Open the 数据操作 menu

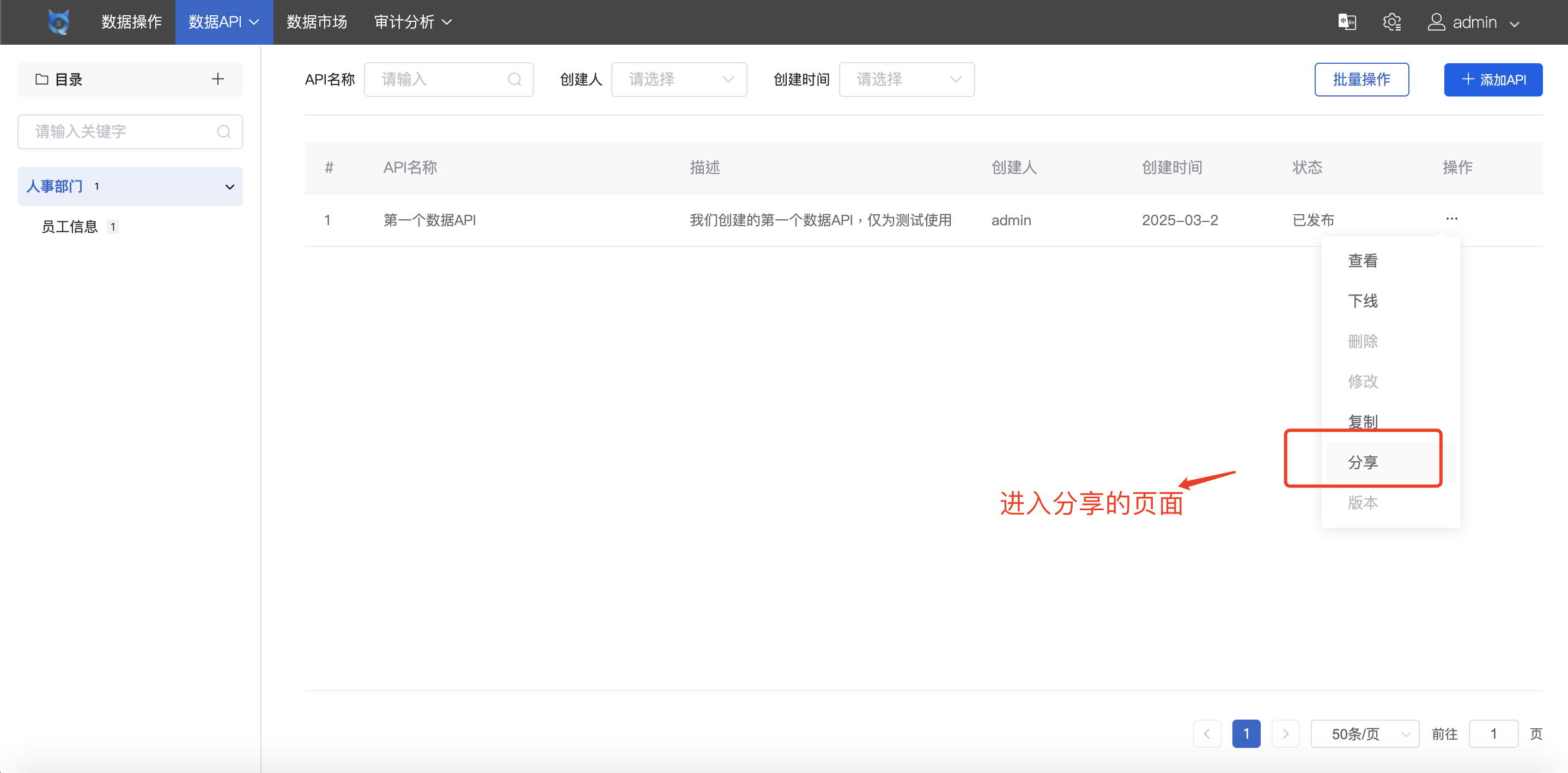(x=131, y=21)
